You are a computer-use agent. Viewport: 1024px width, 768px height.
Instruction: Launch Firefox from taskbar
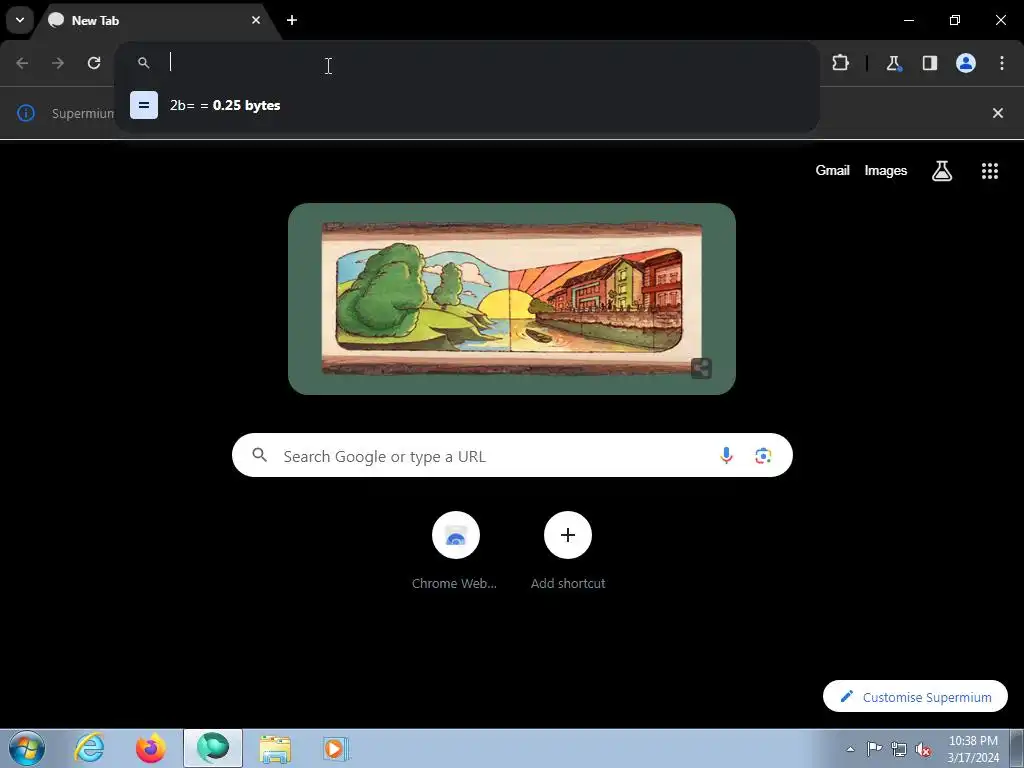pyautogui.click(x=151, y=748)
